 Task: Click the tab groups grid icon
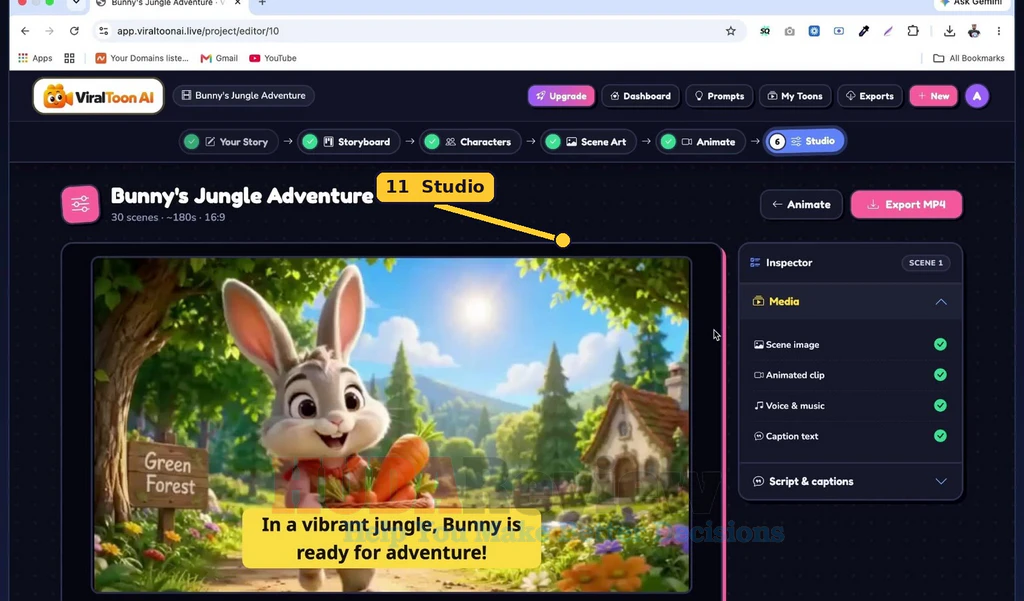69,58
